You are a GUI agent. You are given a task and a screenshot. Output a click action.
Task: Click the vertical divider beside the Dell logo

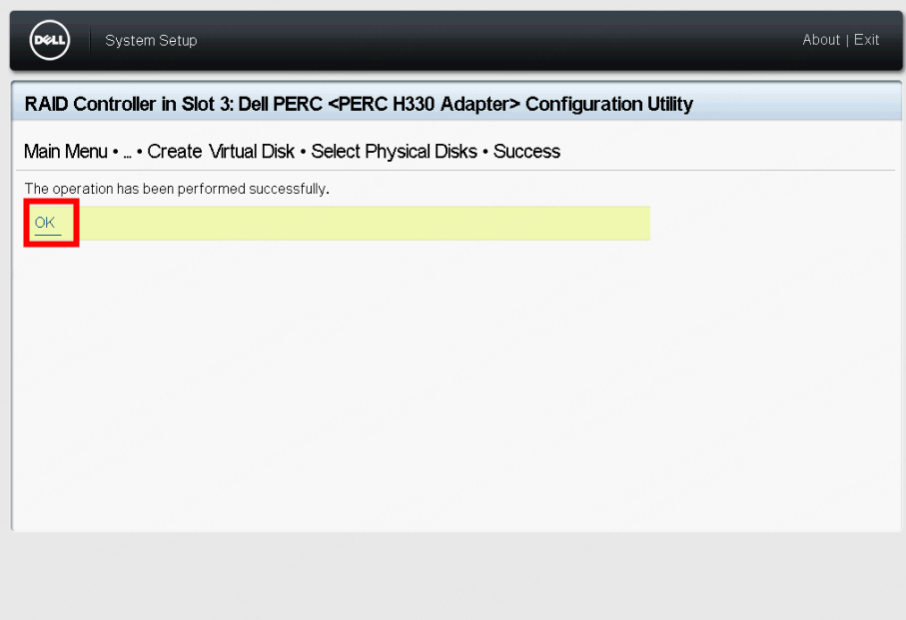90,40
